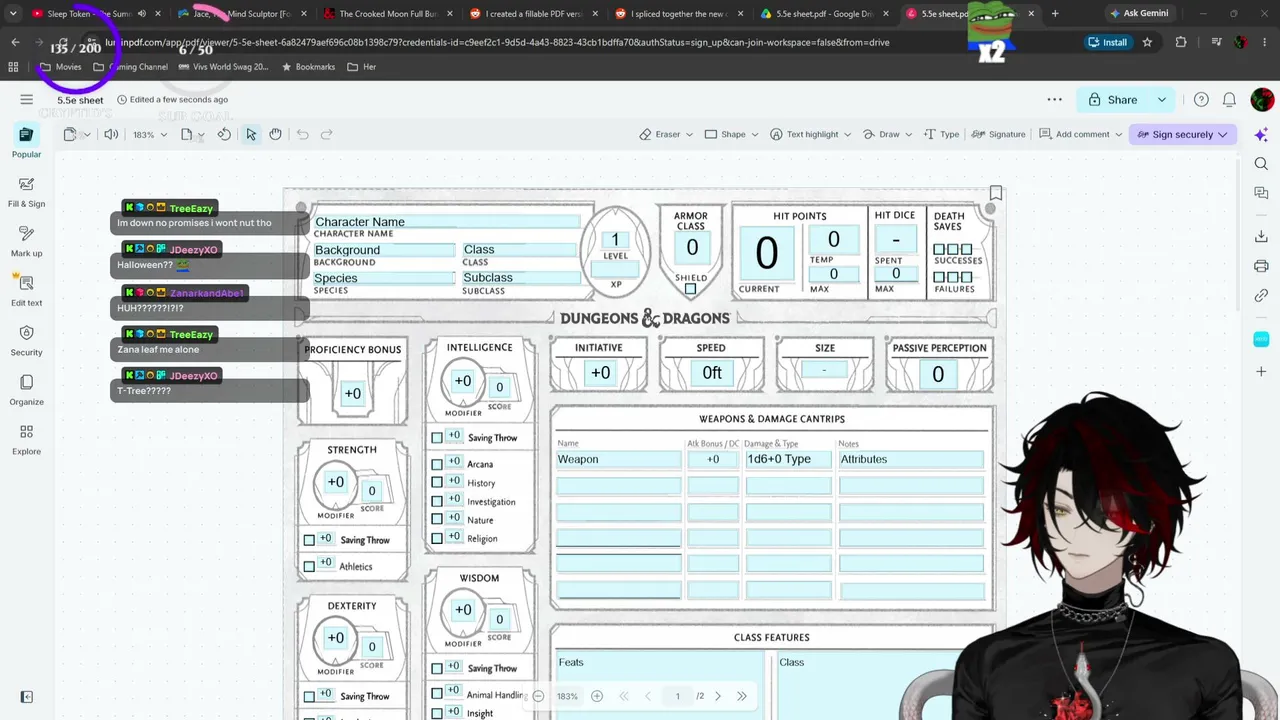This screenshot has width=1280, height=720.
Task: Go to the next page arrow
Action: [718, 696]
